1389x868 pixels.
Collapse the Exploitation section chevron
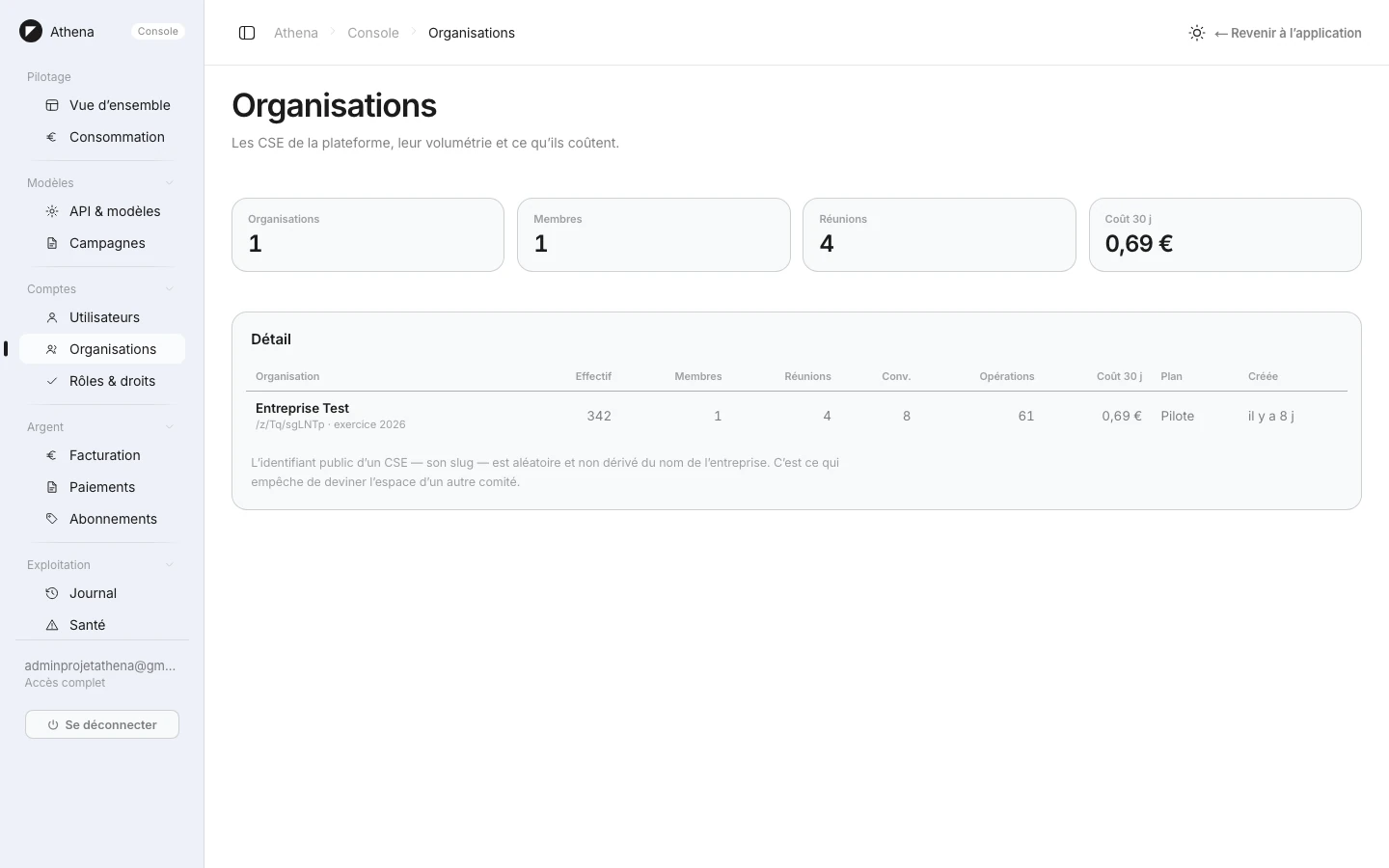(x=170, y=565)
